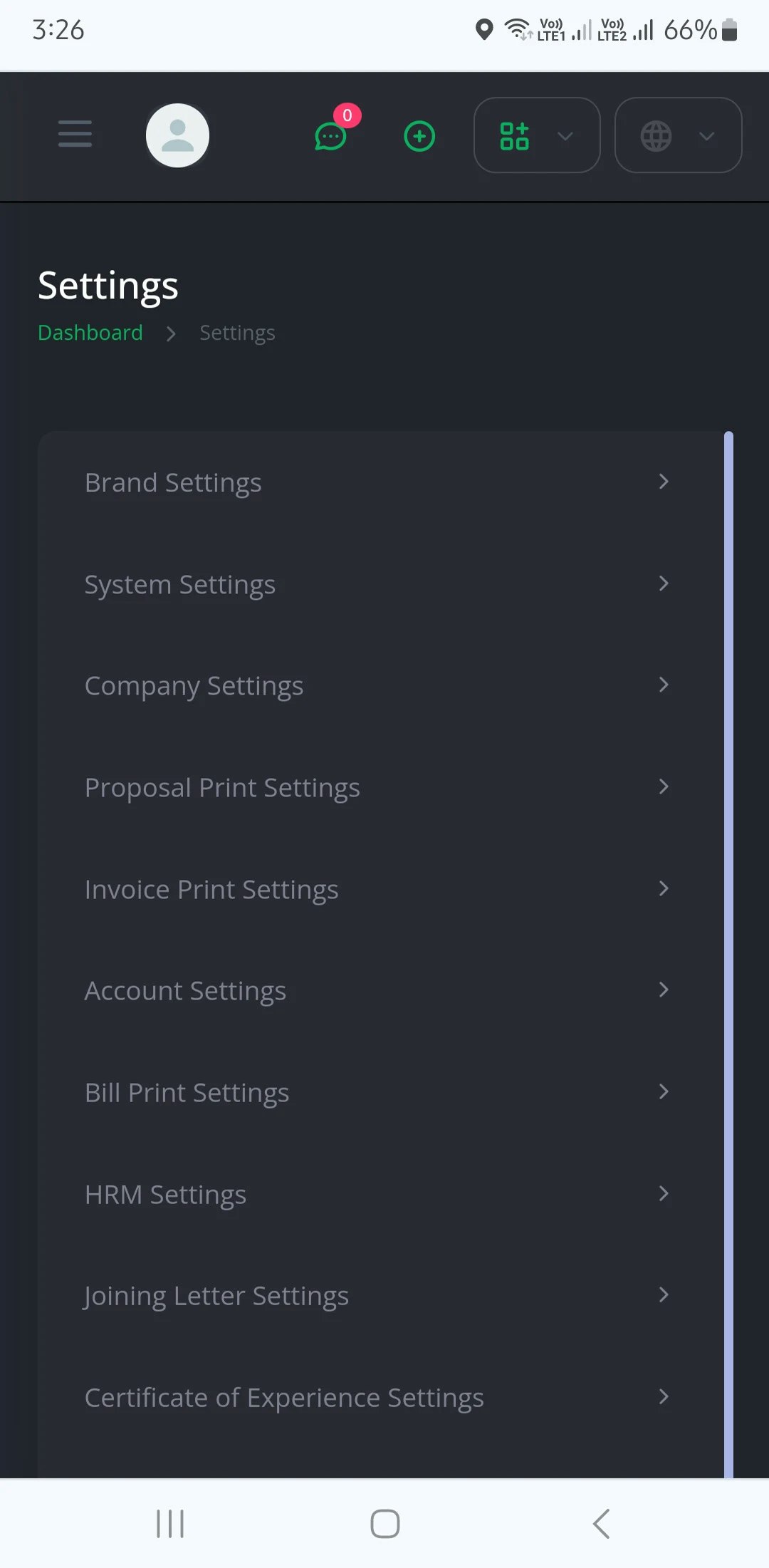This screenshot has width=769, height=1568.
Task: Open Joining Letter Settings
Action: pyautogui.click(x=216, y=1296)
